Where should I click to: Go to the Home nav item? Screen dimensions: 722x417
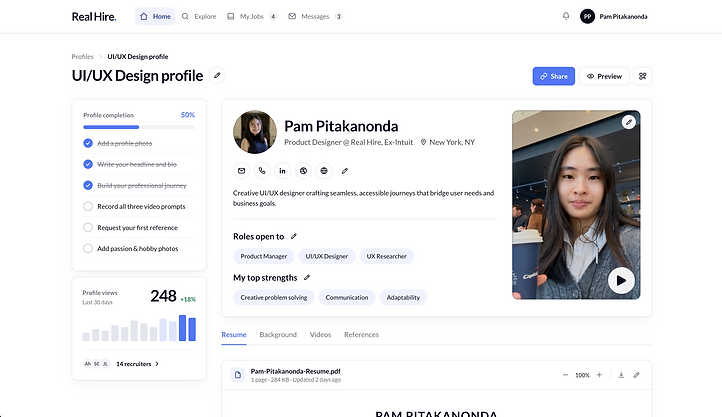[155, 17]
